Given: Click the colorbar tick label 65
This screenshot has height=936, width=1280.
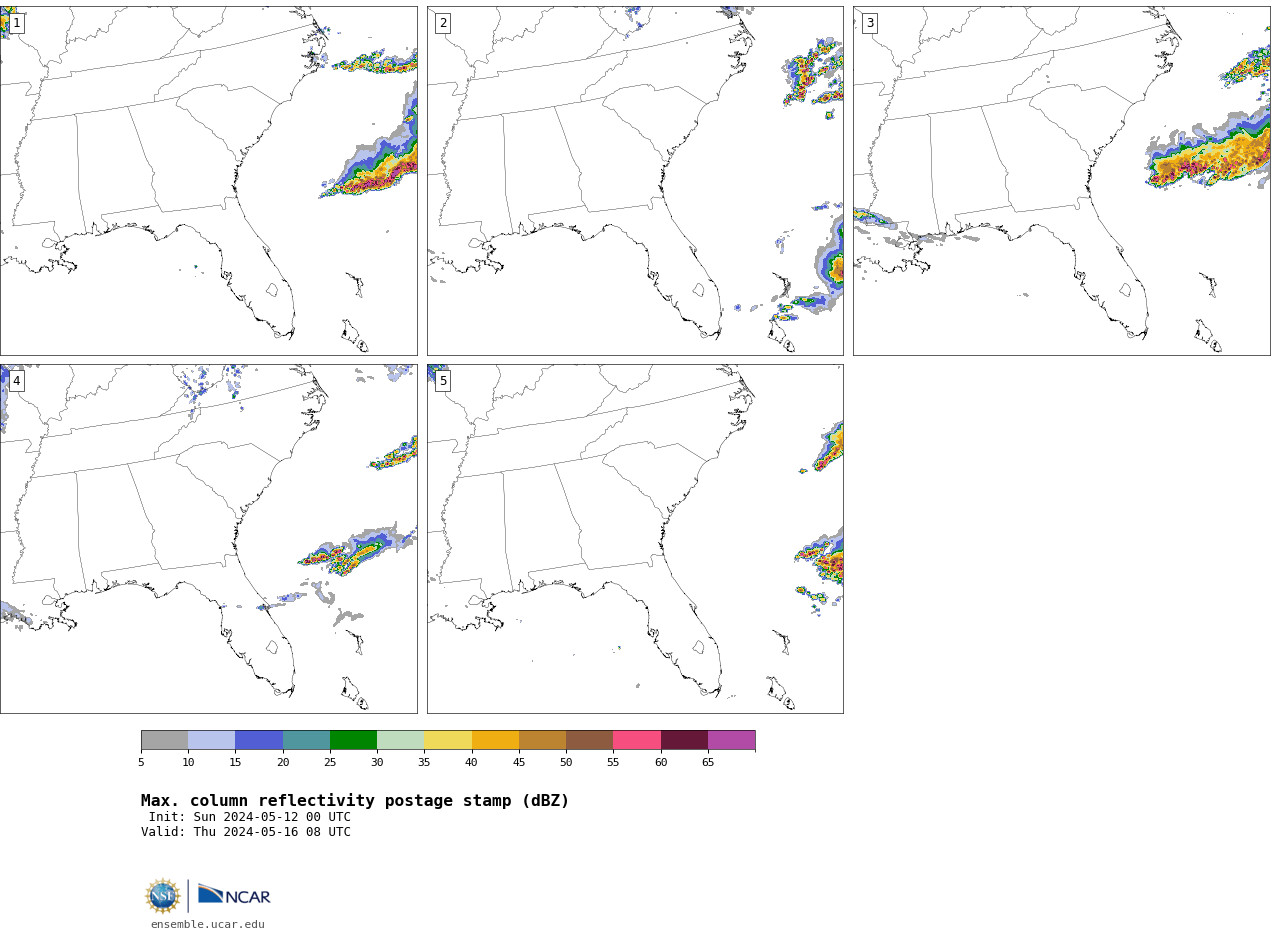Looking at the screenshot, I should (708, 763).
